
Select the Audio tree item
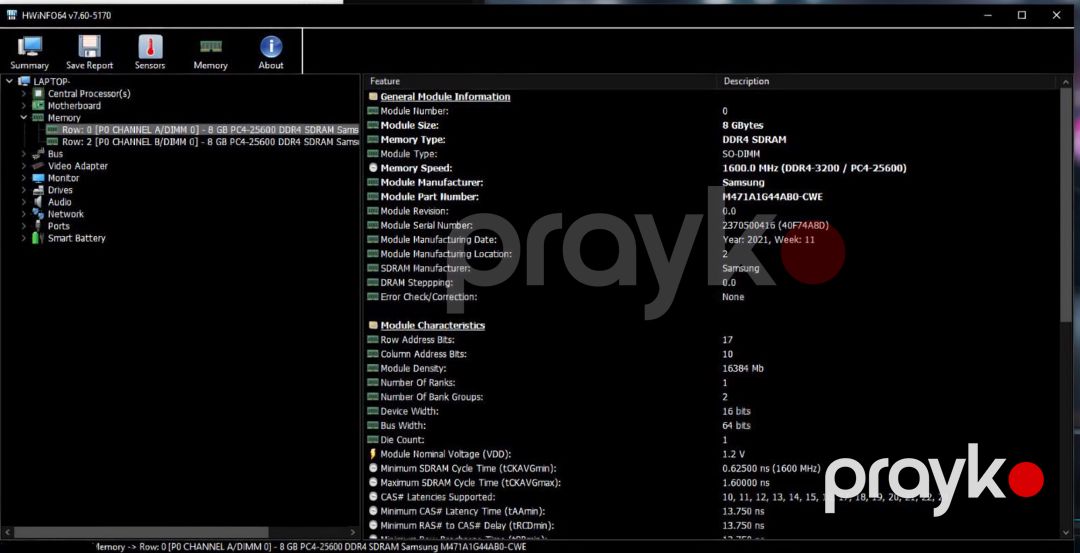coord(60,202)
